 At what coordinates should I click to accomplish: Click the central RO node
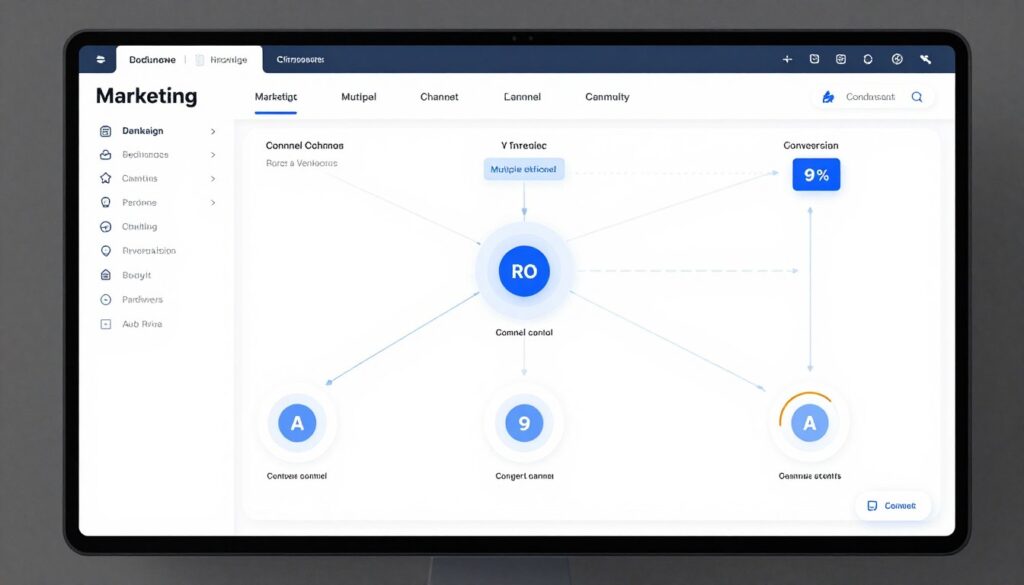524,271
